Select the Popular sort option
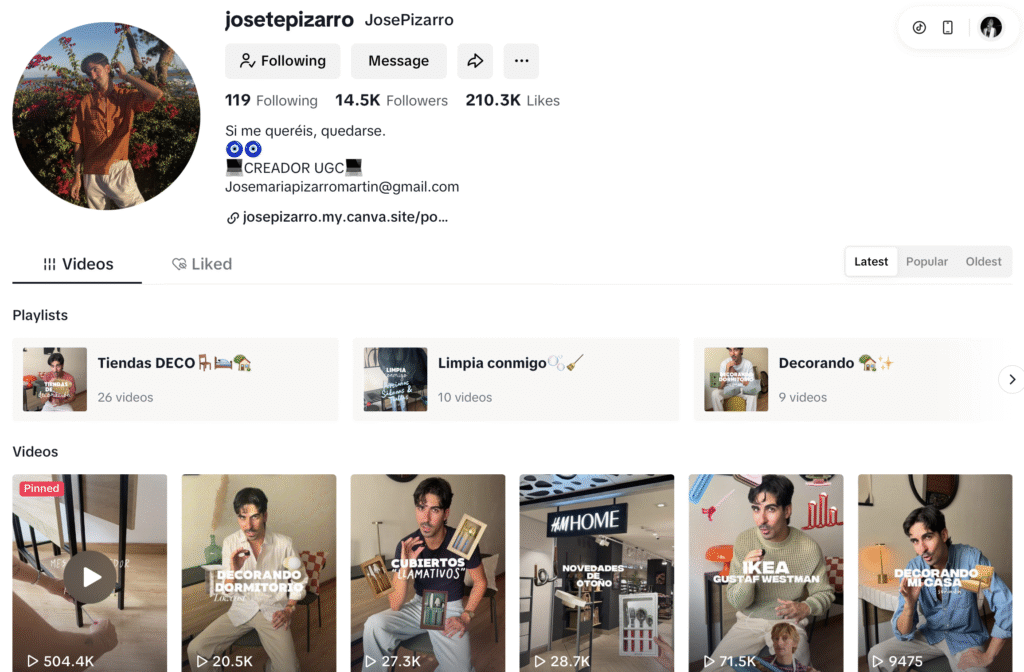1024x672 pixels. [926, 261]
